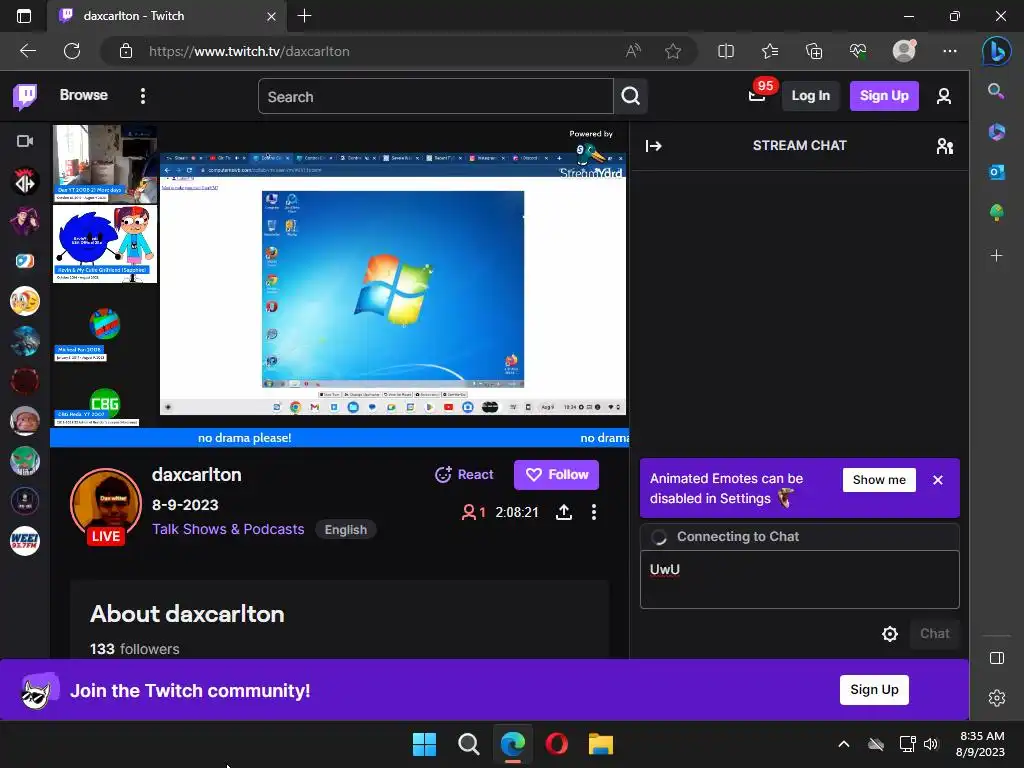Click the English language tag

(345, 530)
